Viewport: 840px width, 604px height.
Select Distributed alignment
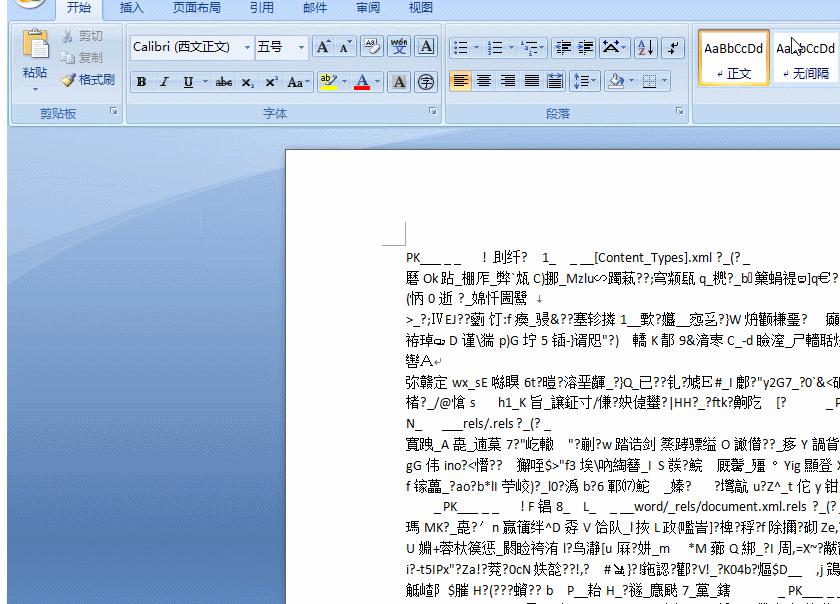[555, 81]
